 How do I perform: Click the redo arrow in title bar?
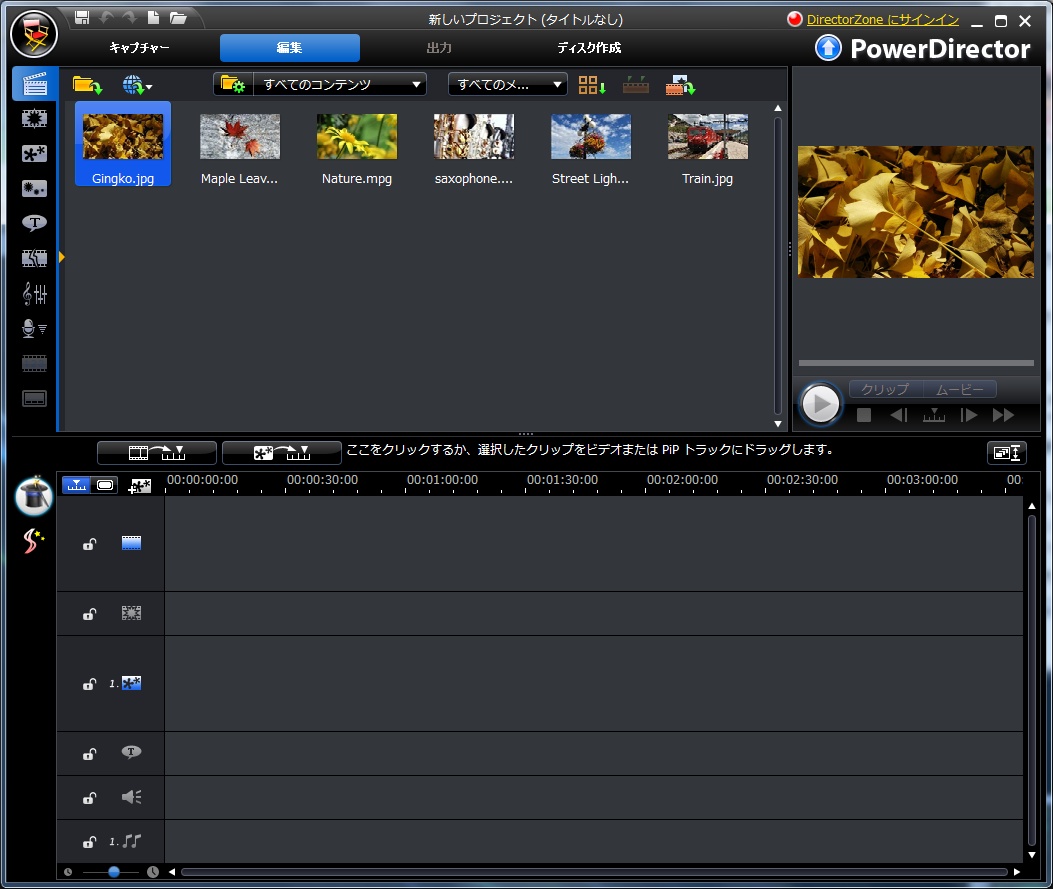[x=130, y=17]
